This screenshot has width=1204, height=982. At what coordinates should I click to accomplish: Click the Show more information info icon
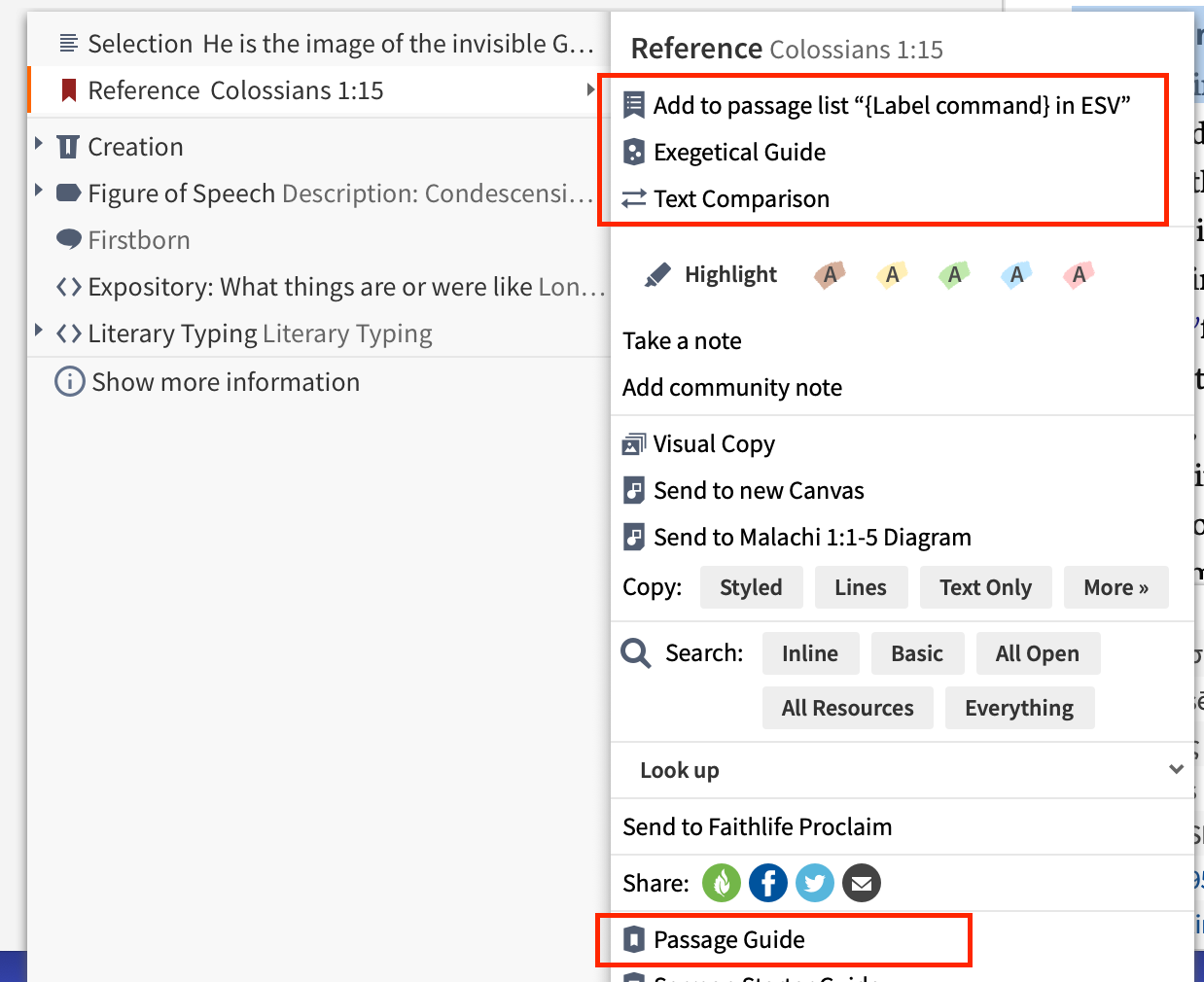point(69,381)
